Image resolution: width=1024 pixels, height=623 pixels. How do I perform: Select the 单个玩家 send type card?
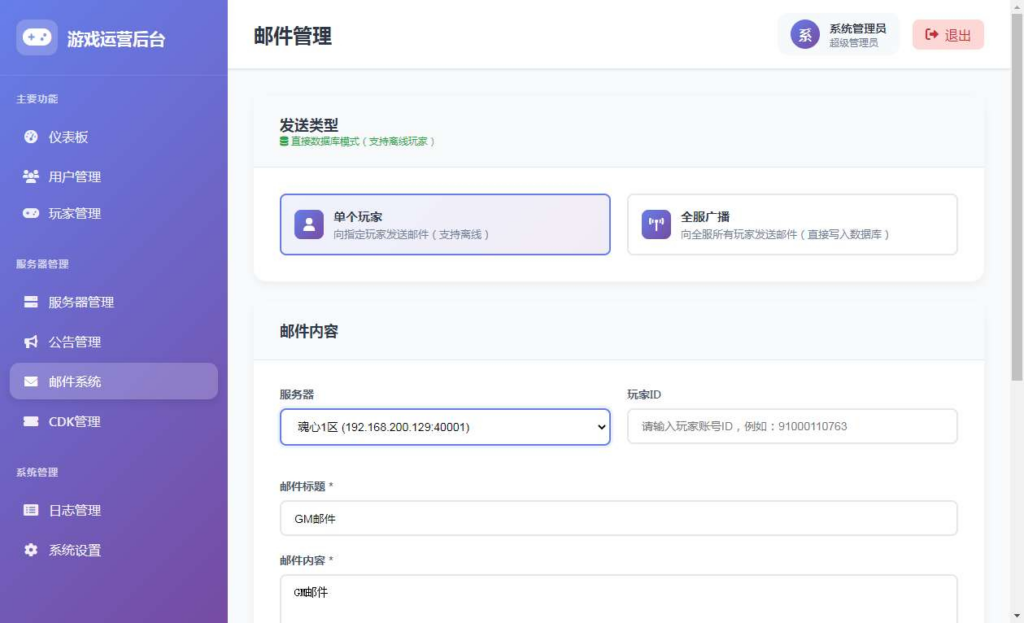[445, 225]
